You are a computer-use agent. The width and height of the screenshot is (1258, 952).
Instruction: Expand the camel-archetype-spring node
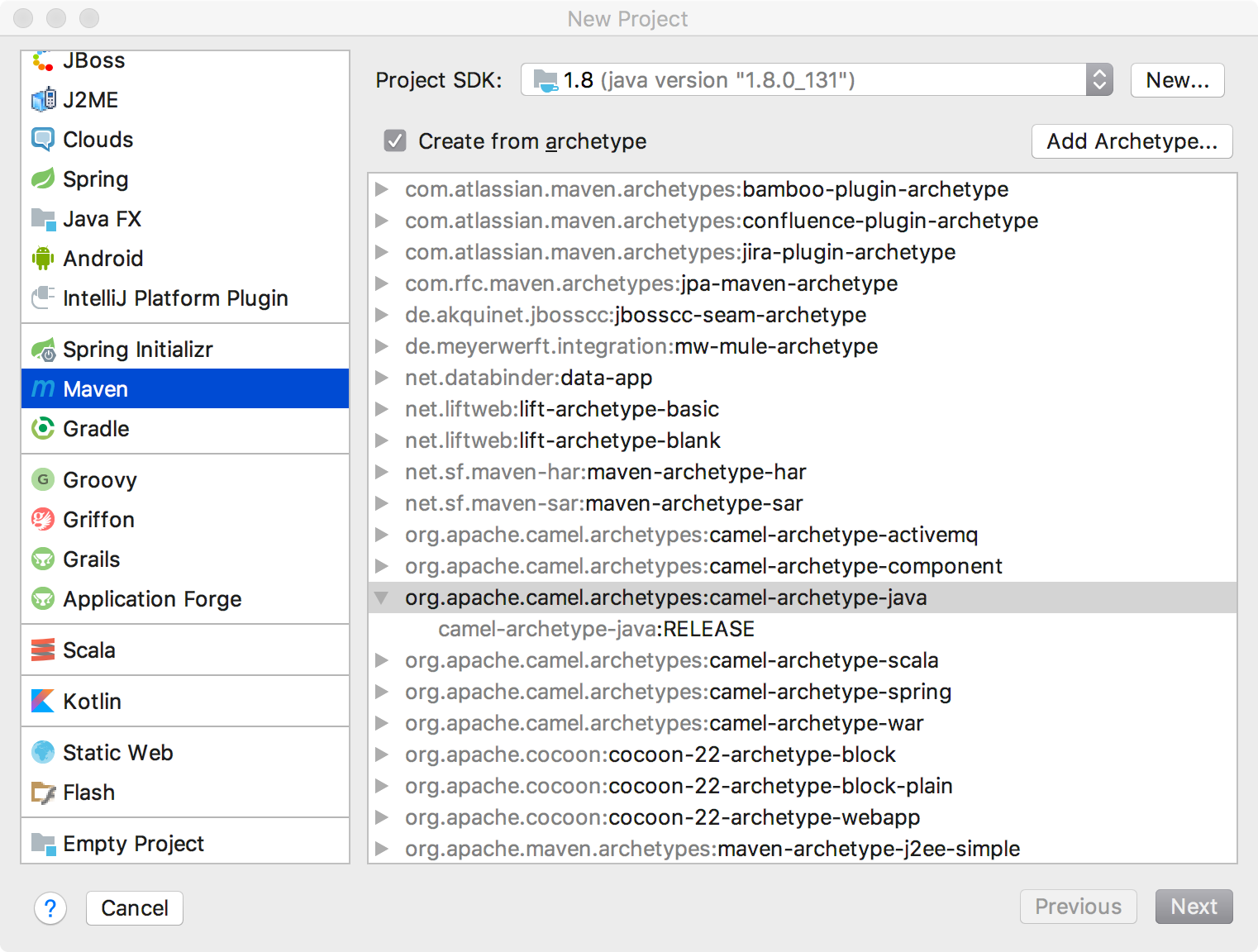click(x=381, y=692)
